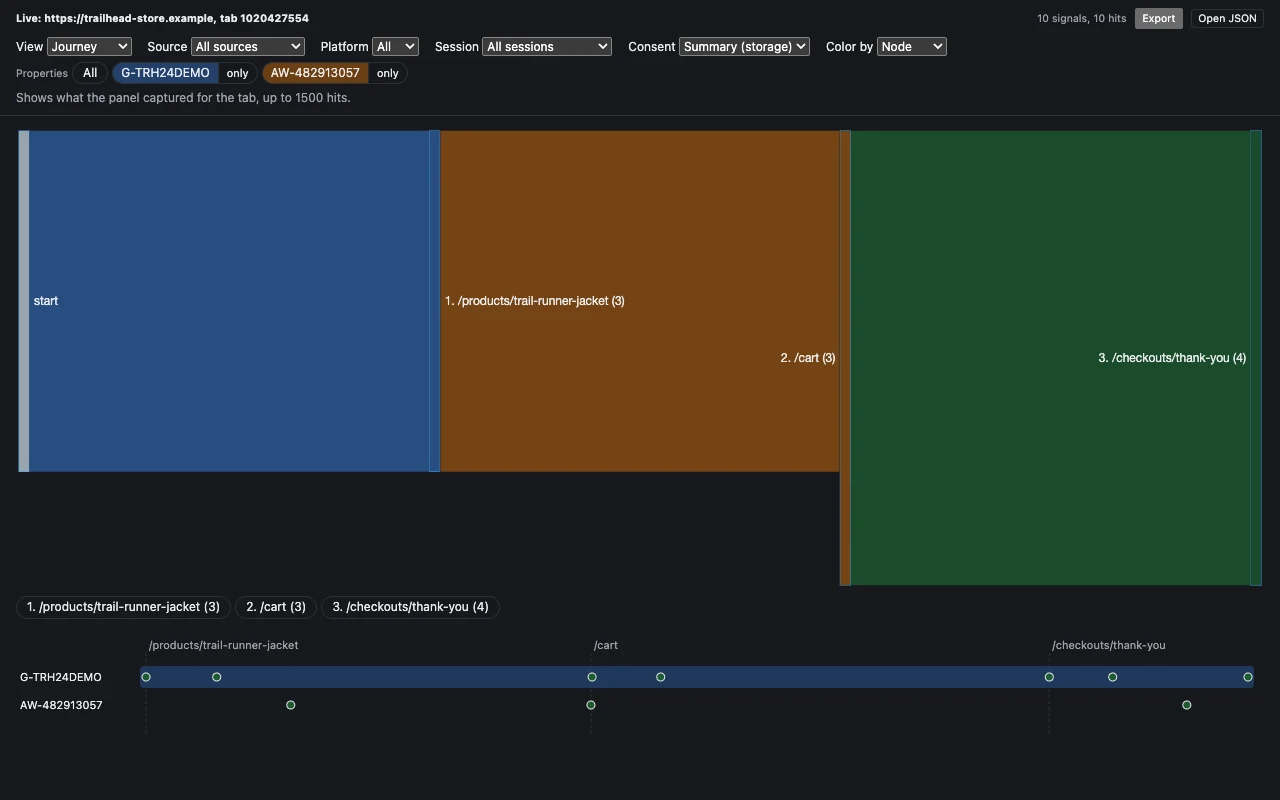1280x800 pixels.
Task: Select the '2. /cart (3)' chip below the diagram
Action: [x=276, y=607]
